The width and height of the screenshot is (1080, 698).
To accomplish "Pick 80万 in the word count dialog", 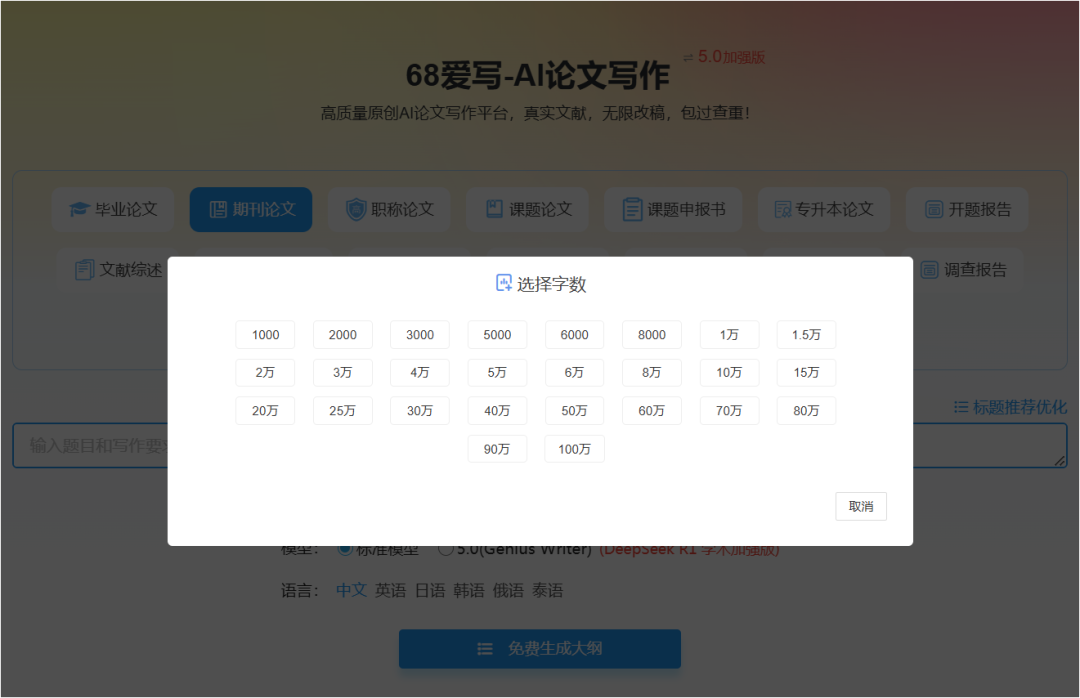I will tap(806, 411).
